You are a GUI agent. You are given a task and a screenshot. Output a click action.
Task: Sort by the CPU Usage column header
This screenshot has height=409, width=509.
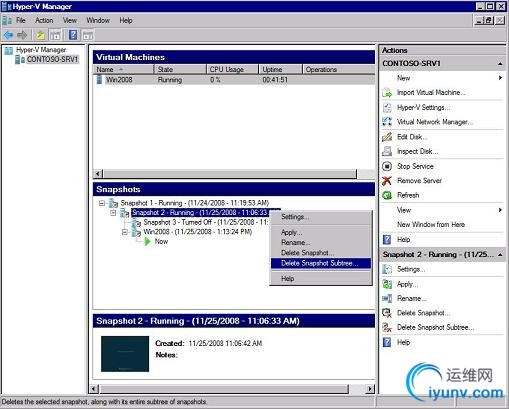pyautogui.click(x=233, y=69)
